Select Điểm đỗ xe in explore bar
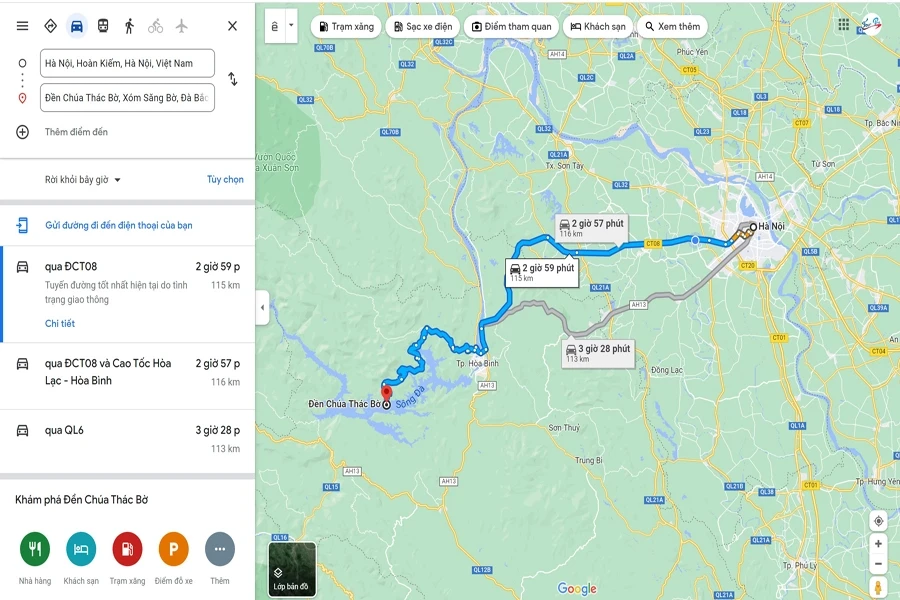900x600 pixels. [x=175, y=548]
